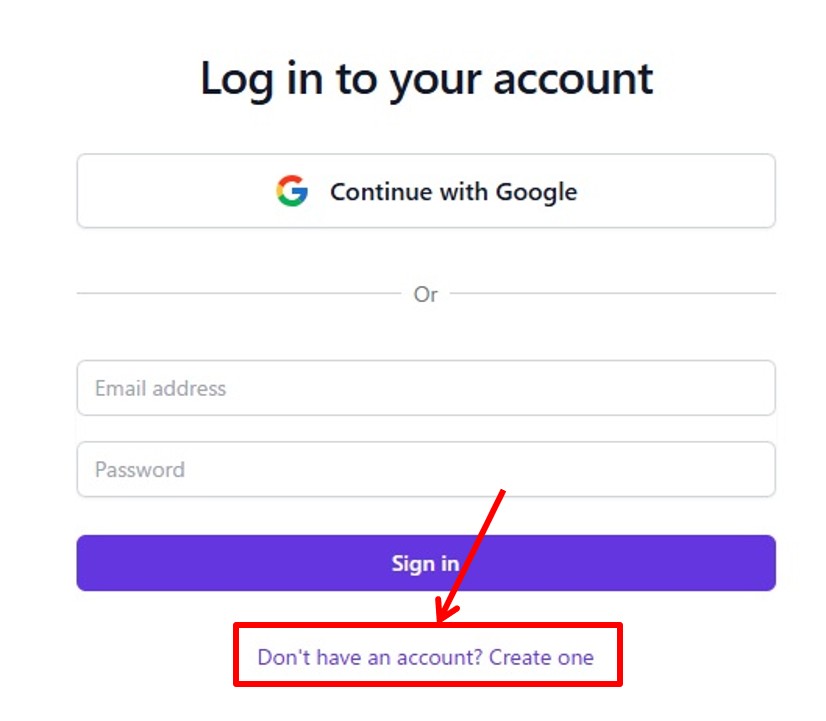Click the "Sign in" label text
826x721 pixels.
[425, 563]
